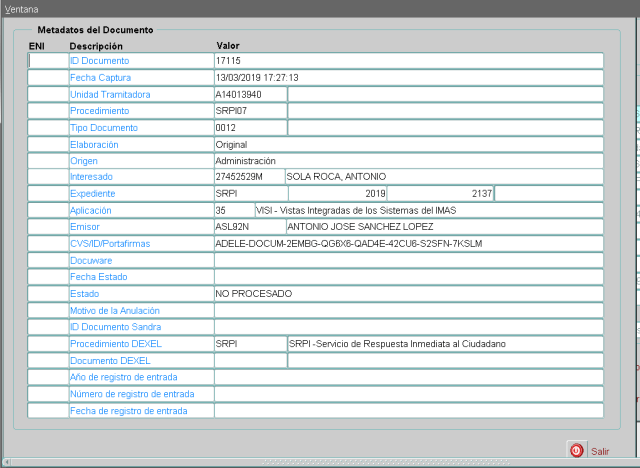Open the Ventana menu
The width and height of the screenshot is (640, 468).
pos(21,7)
